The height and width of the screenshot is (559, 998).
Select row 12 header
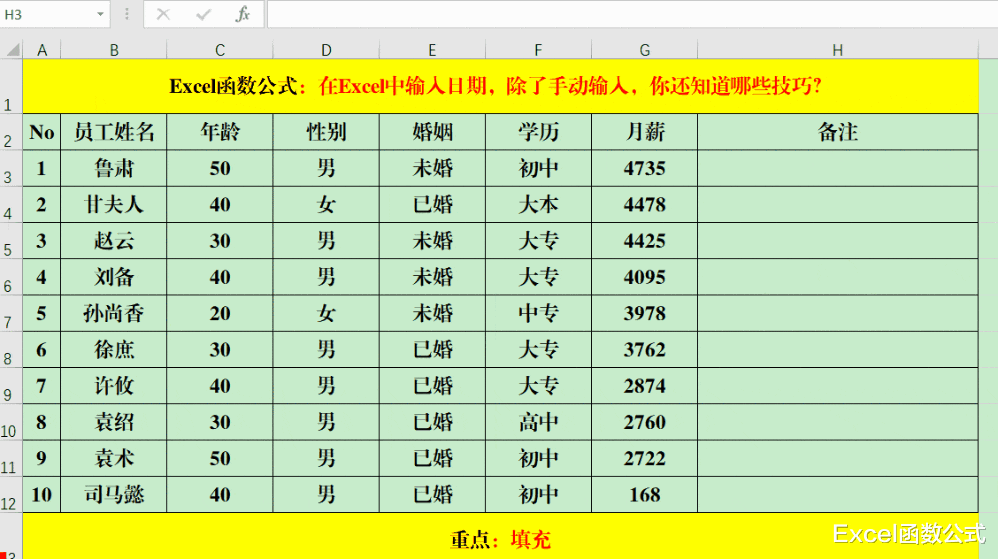point(11,495)
